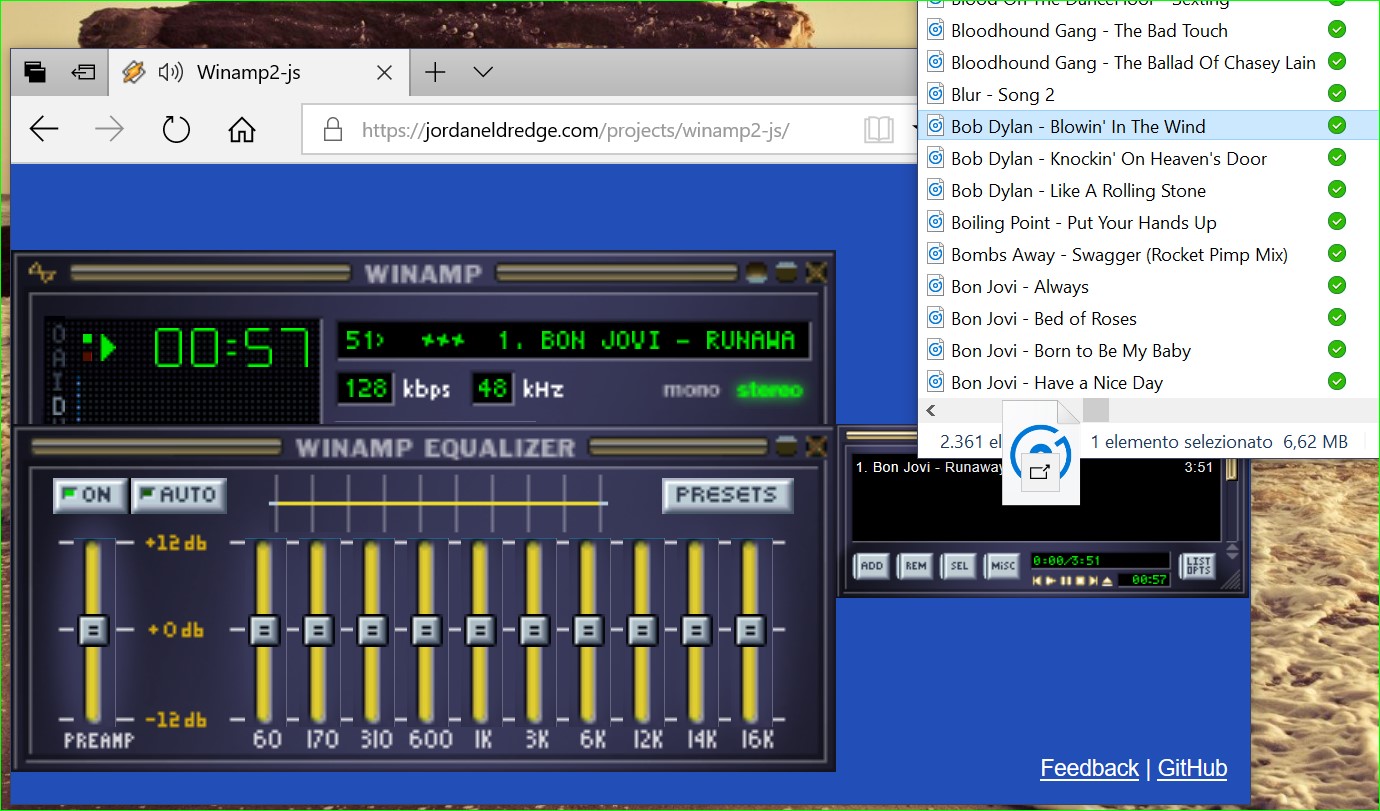This screenshot has height=811, width=1380.
Task: Click the PREAMP slider handle
Action: coord(93,630)
